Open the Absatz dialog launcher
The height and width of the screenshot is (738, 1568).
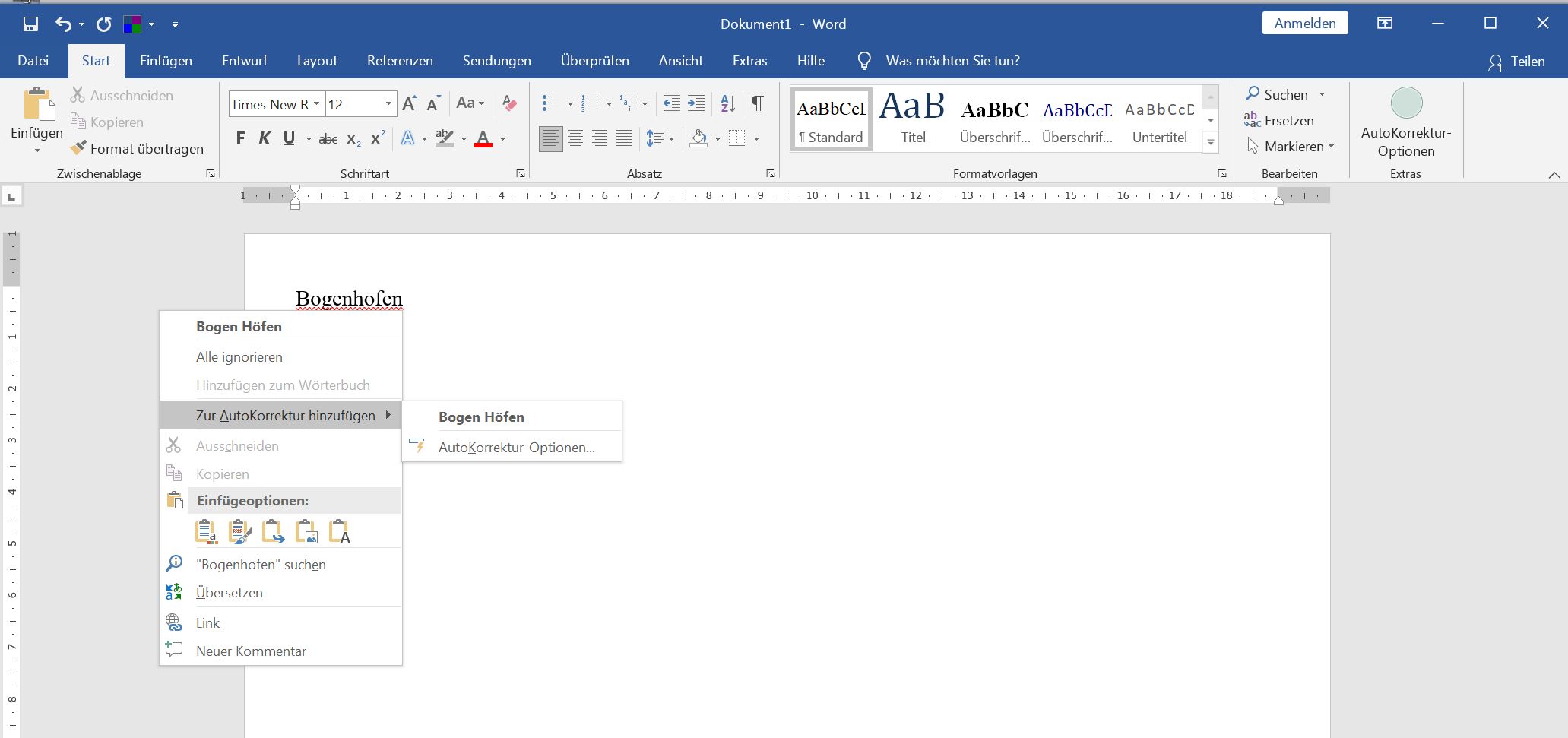tap(771, 174)
